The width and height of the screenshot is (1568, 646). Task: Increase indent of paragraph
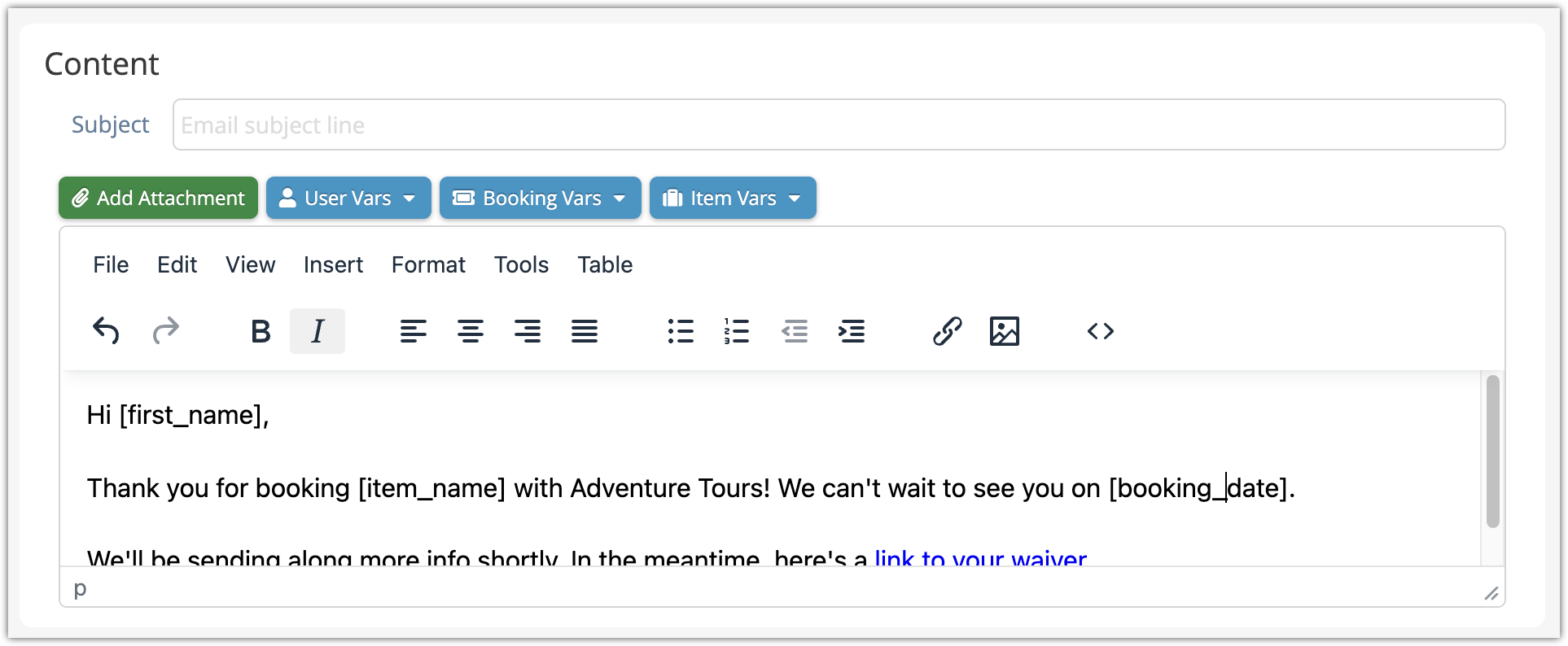pyautogui.click(x=852, y=331)
